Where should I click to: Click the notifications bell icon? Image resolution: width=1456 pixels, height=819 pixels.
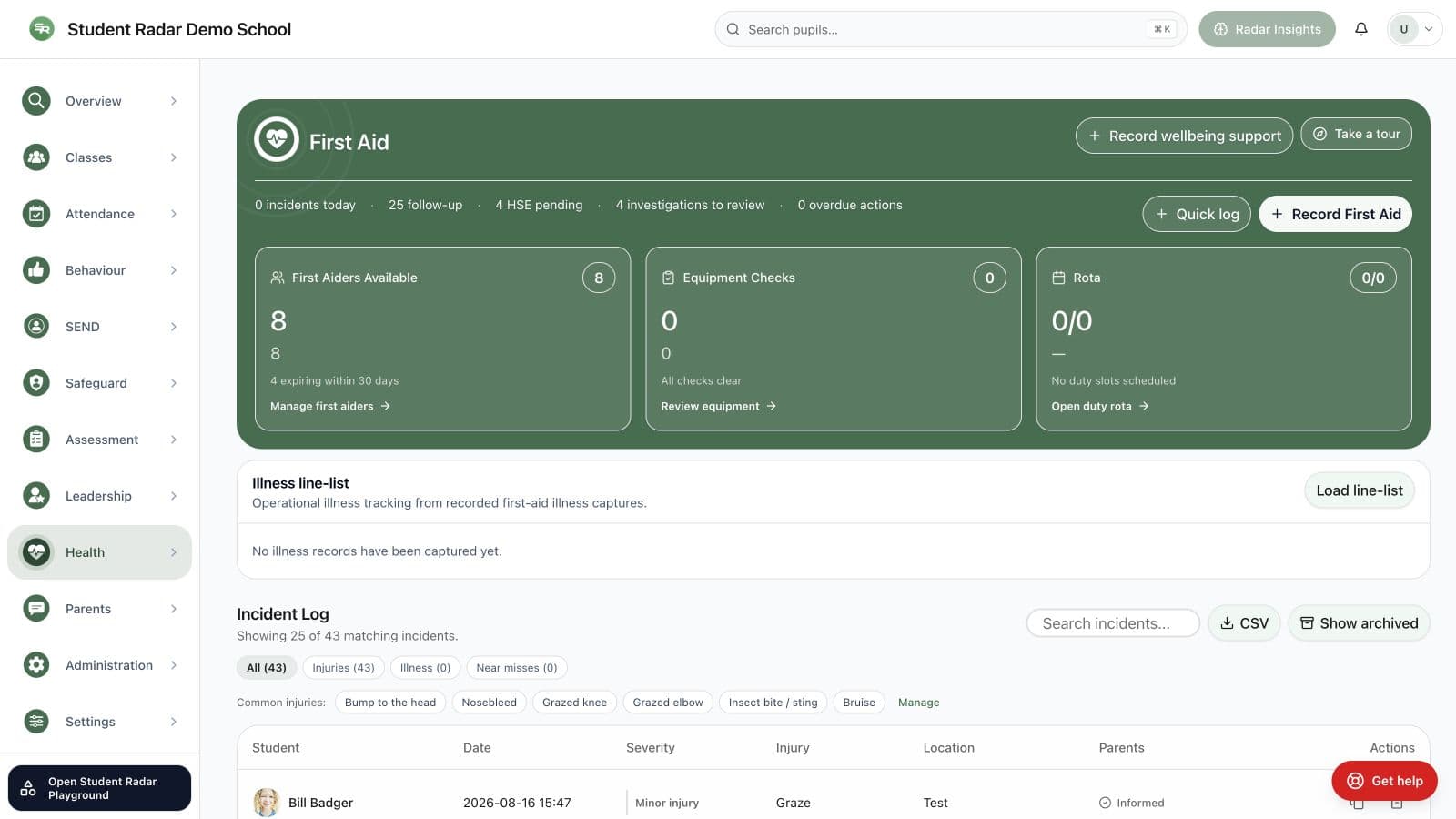coord(1361,29)
